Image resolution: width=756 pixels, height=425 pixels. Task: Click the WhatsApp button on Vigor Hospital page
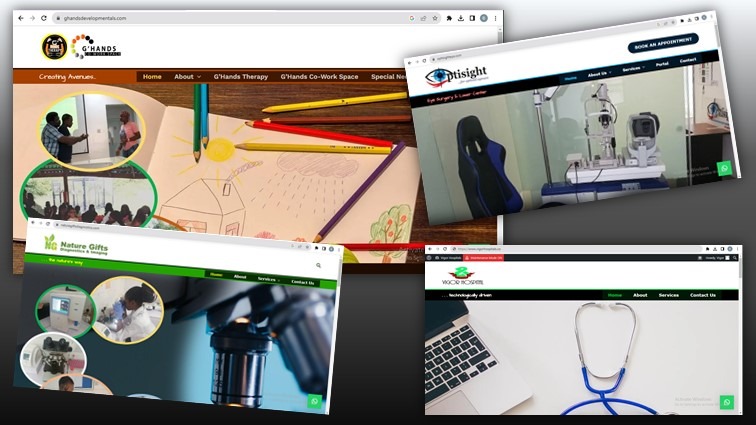[x=727, y=402]
